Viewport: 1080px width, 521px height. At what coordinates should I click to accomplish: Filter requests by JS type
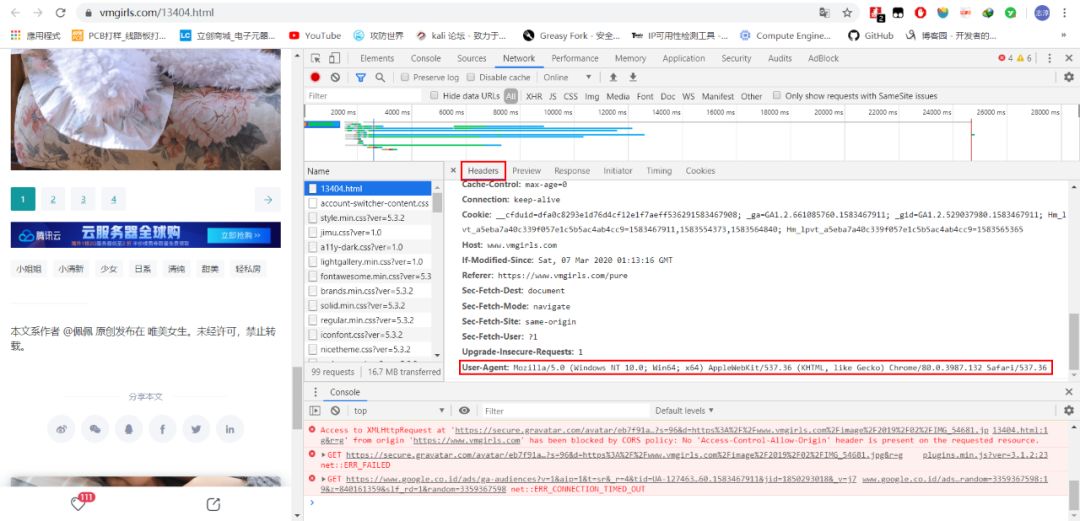[x=552, y=96]
